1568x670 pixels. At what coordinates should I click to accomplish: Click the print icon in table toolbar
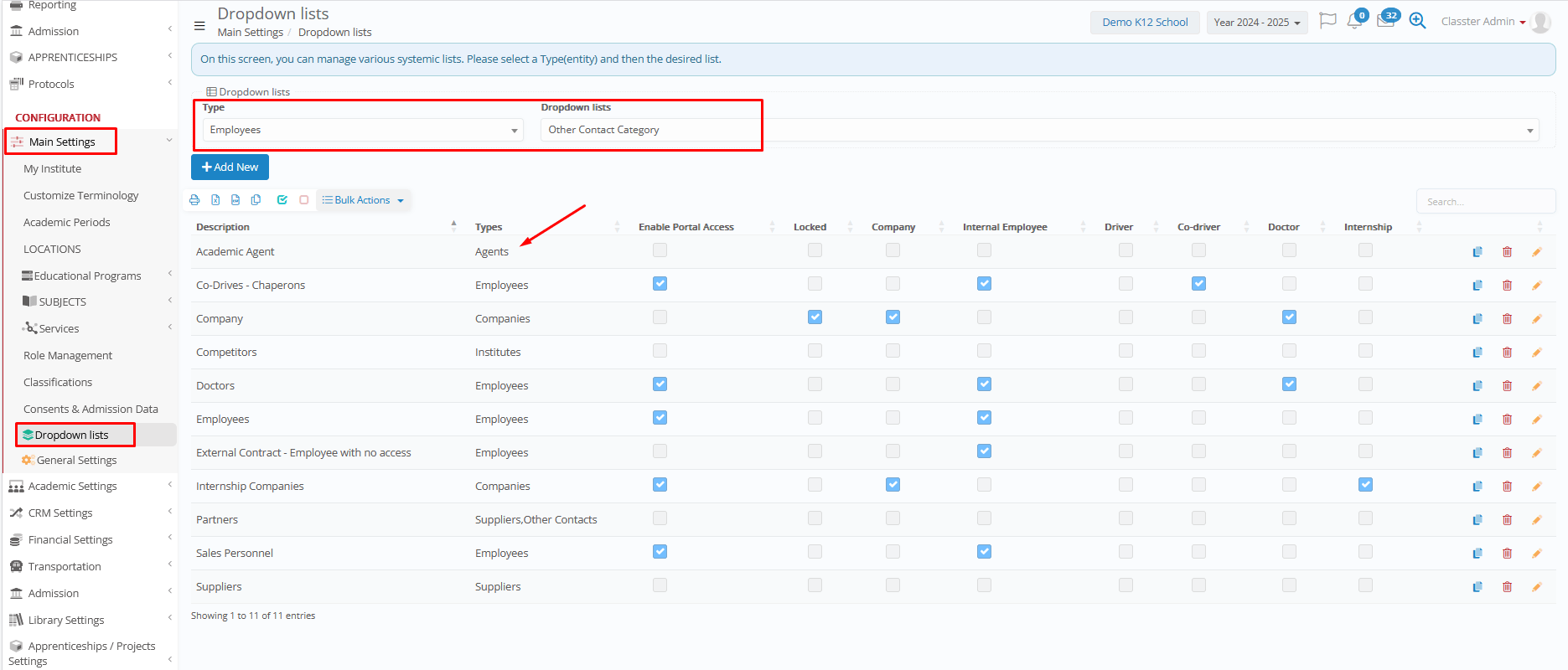coord(194,200)
